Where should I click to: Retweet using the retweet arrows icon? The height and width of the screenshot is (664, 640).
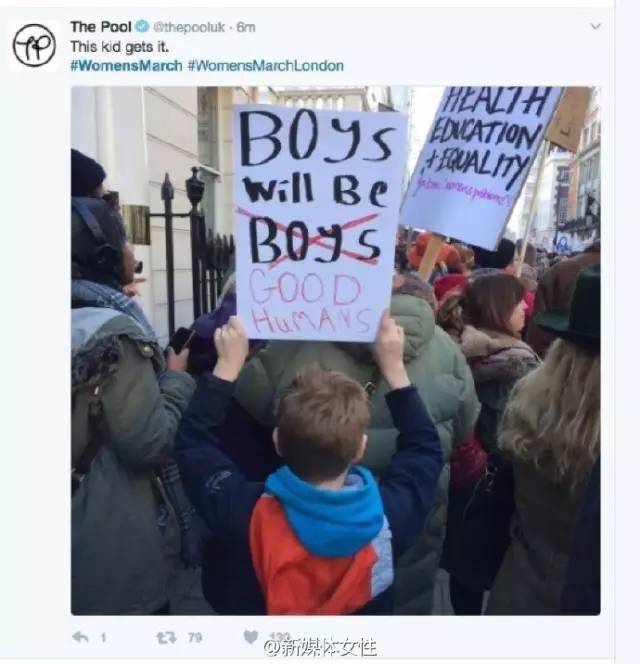click(166, 637)
